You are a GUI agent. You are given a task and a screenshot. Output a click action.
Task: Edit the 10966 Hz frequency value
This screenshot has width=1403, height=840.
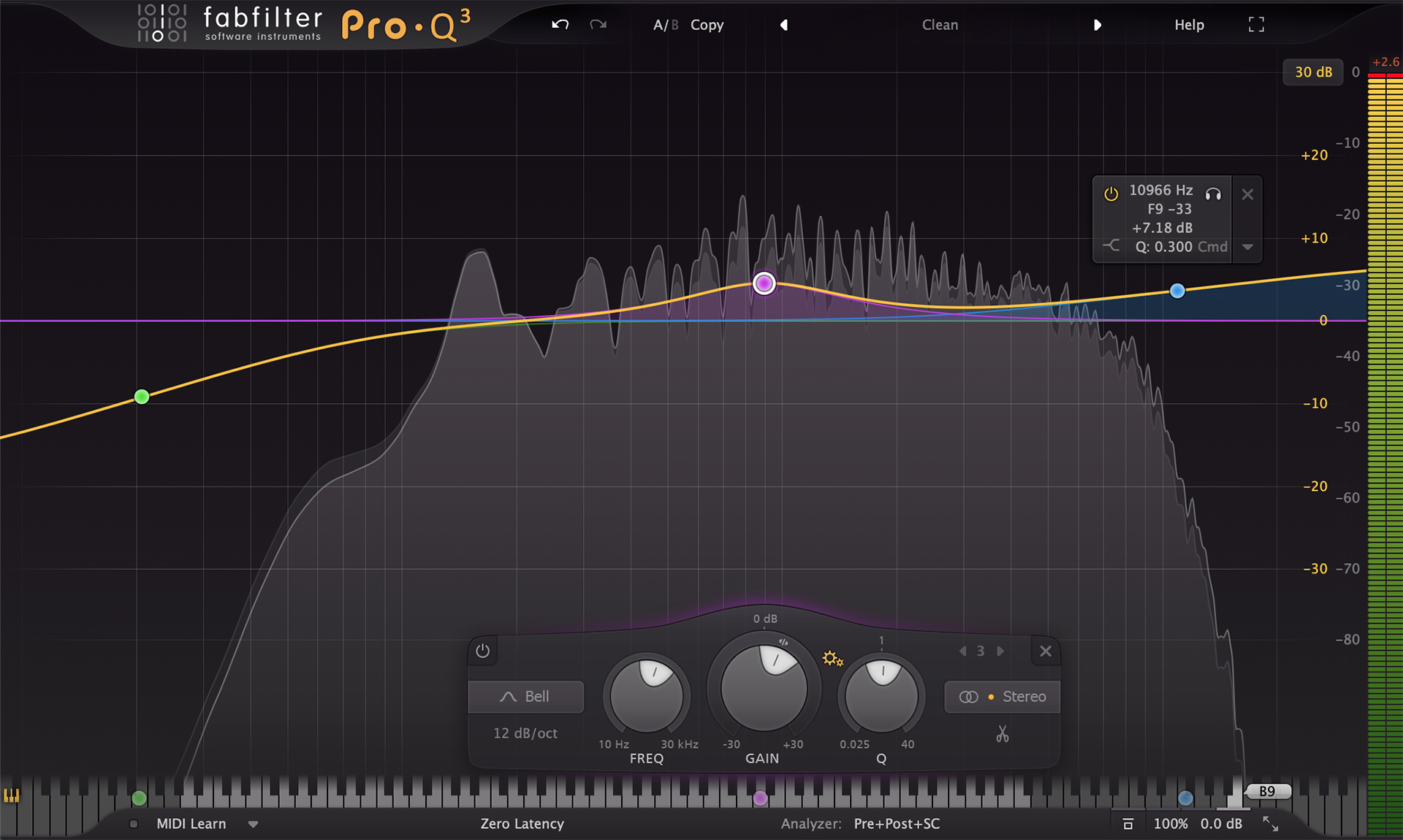coord(1161,190)
